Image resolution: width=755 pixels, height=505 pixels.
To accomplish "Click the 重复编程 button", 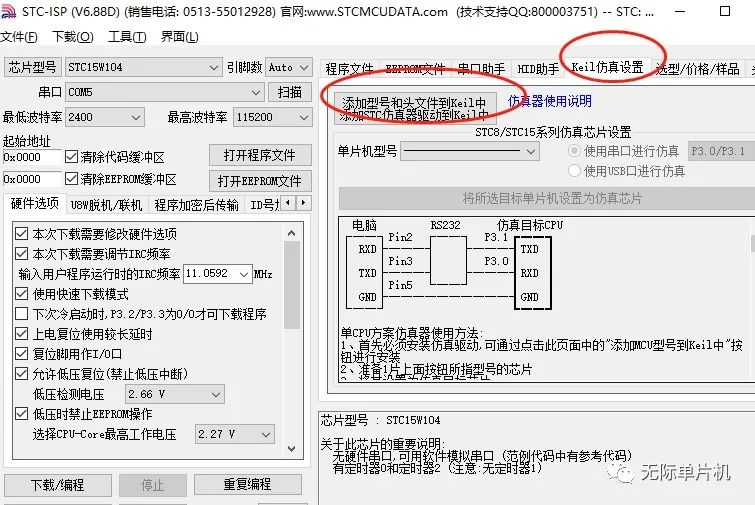I will click(x=247, y=484).
